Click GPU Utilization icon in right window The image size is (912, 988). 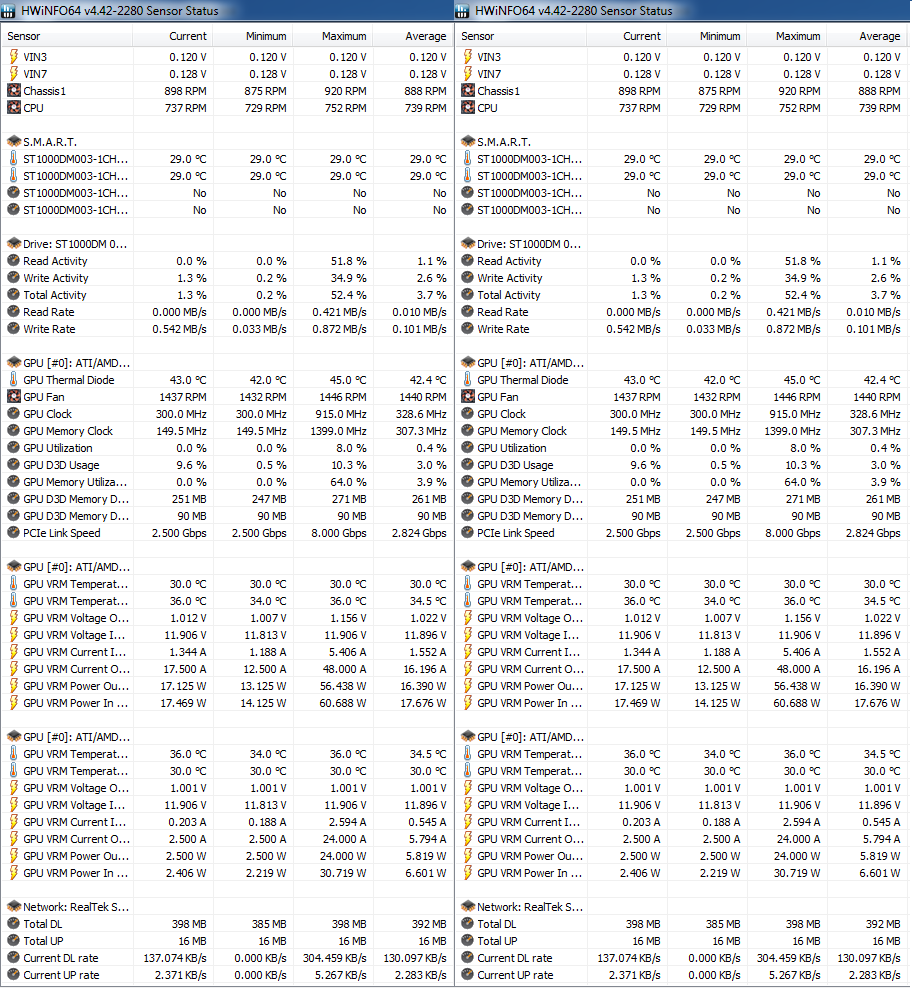[x=468, y=448]
